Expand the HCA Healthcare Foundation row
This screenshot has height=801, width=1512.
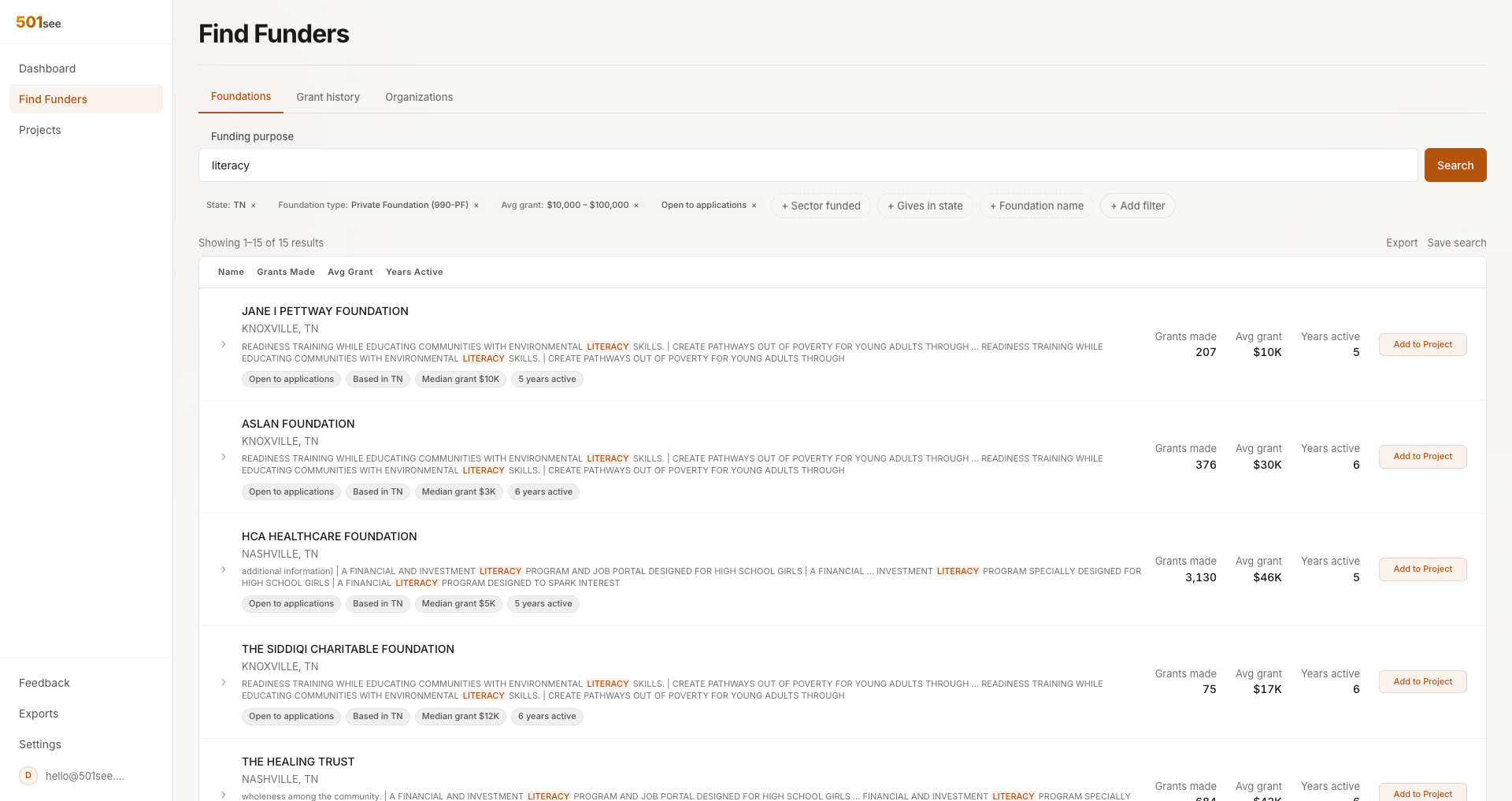pos(224,569)
